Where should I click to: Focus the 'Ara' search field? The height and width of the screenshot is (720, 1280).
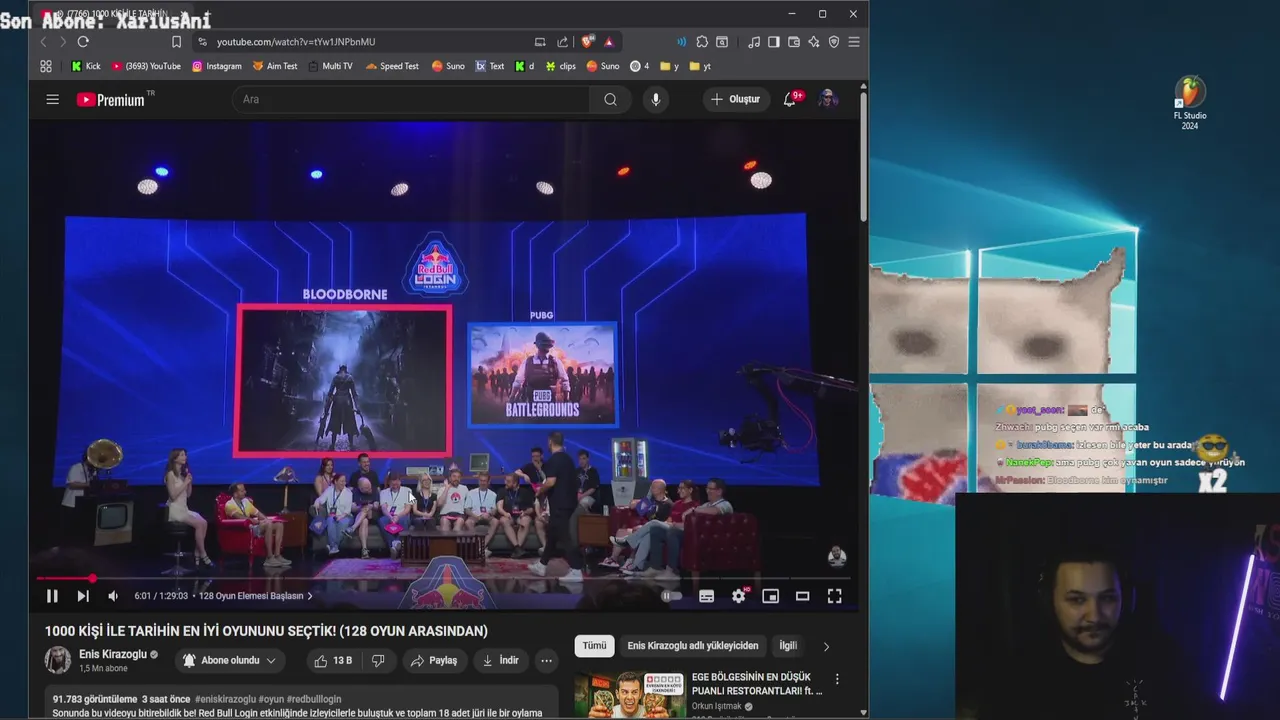(x=410, y=99)
